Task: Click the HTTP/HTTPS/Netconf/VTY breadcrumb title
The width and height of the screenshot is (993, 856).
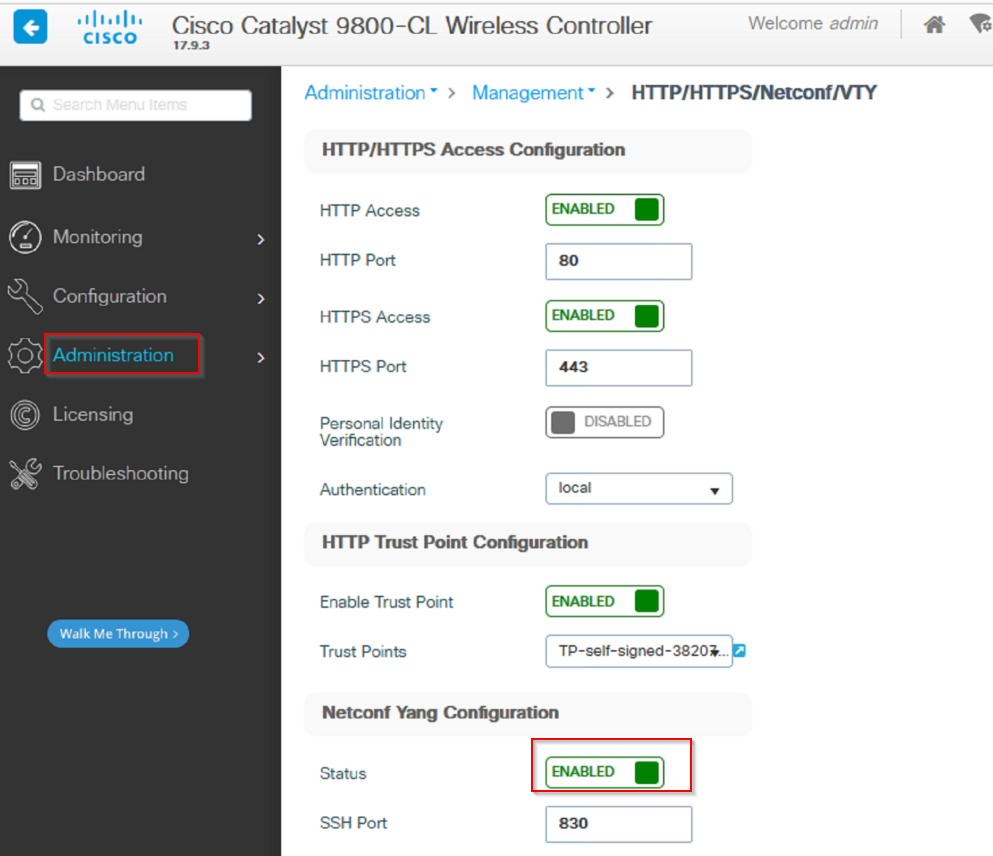Action: point(754,92)
